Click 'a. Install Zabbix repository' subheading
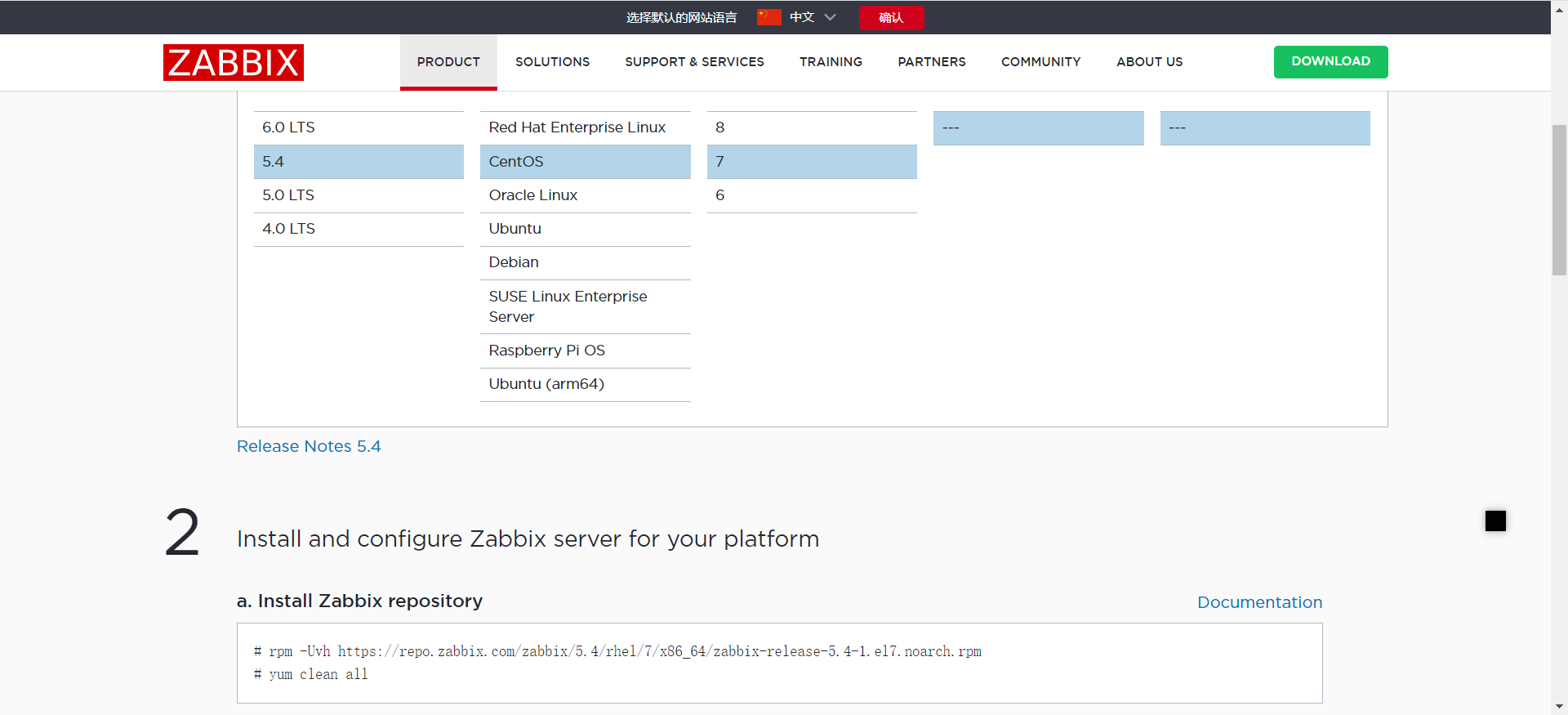1568x715 pixels. coord(359,601)
